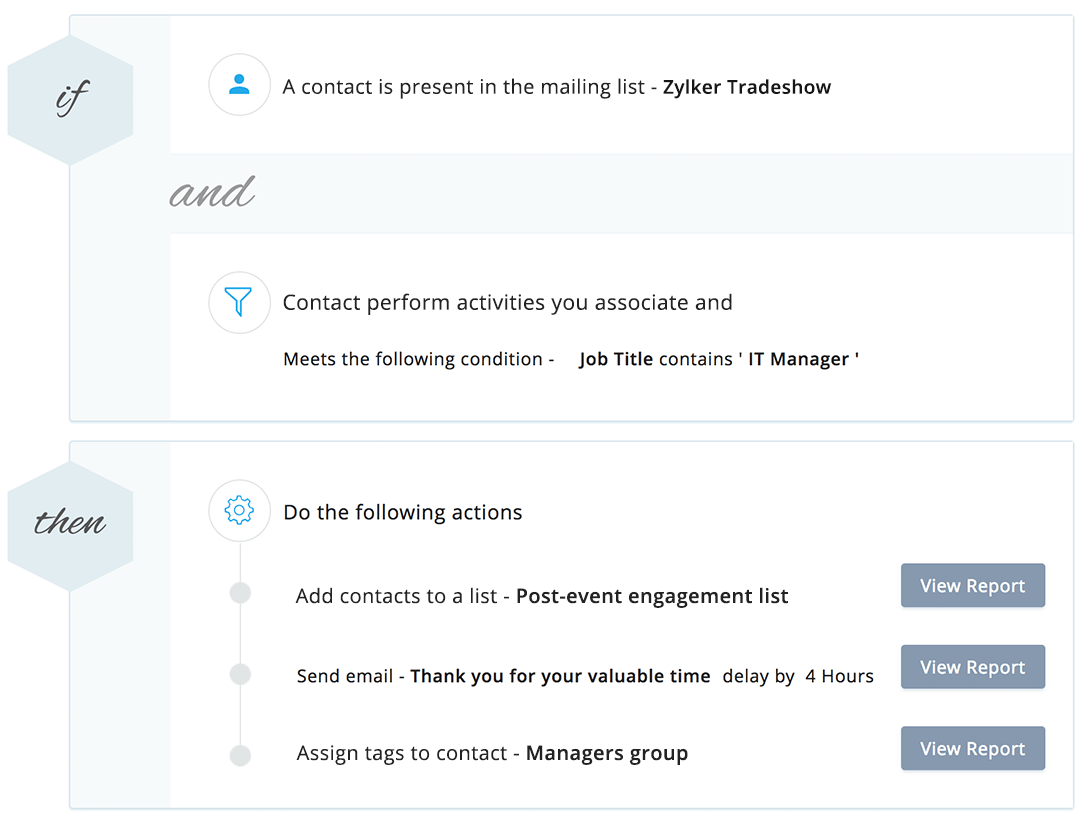
Task: Click the contact person icon
Action: tap(239, 85)
